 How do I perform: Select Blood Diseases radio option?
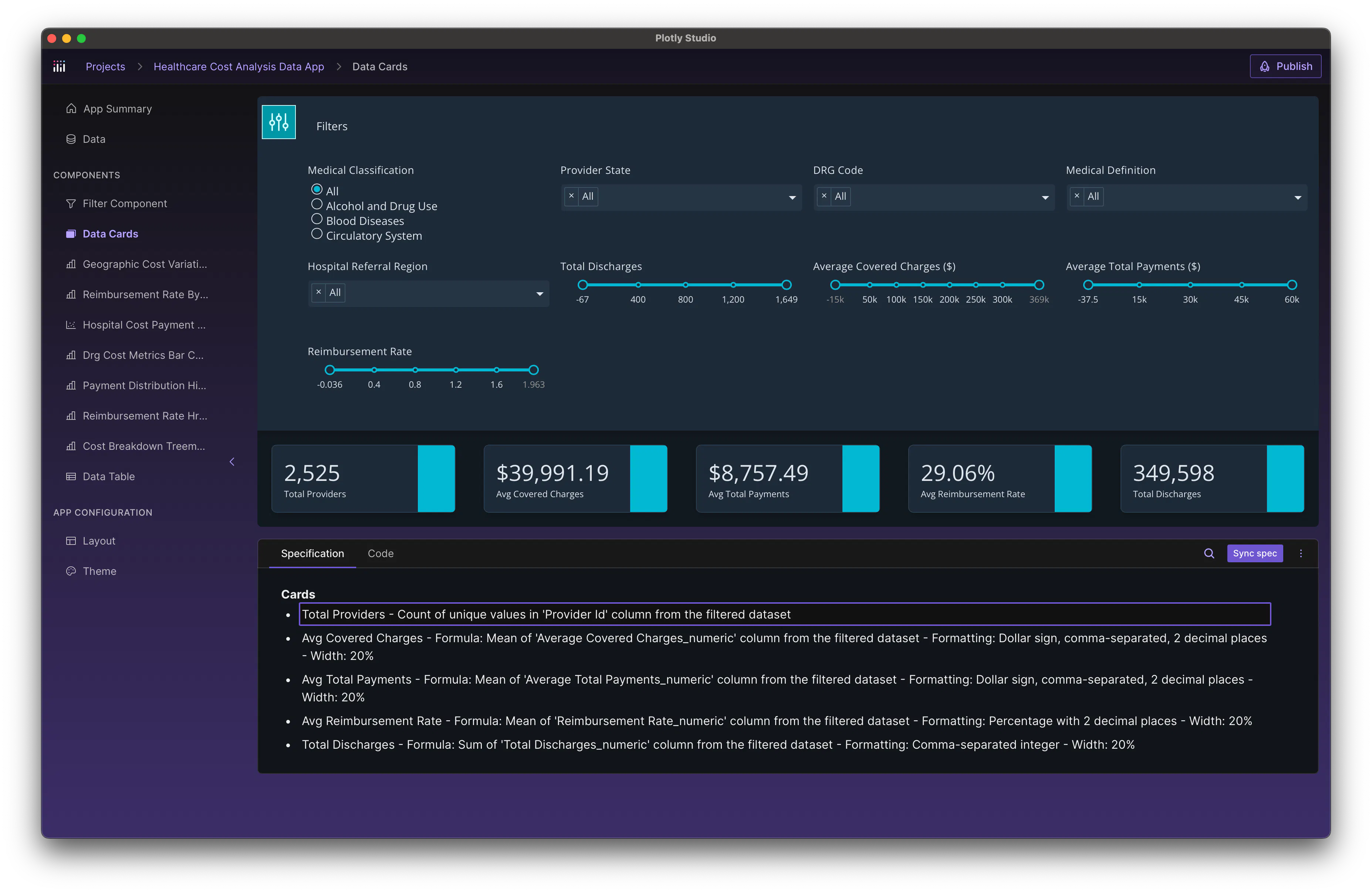pyautogui.click(x=317, y=220)
